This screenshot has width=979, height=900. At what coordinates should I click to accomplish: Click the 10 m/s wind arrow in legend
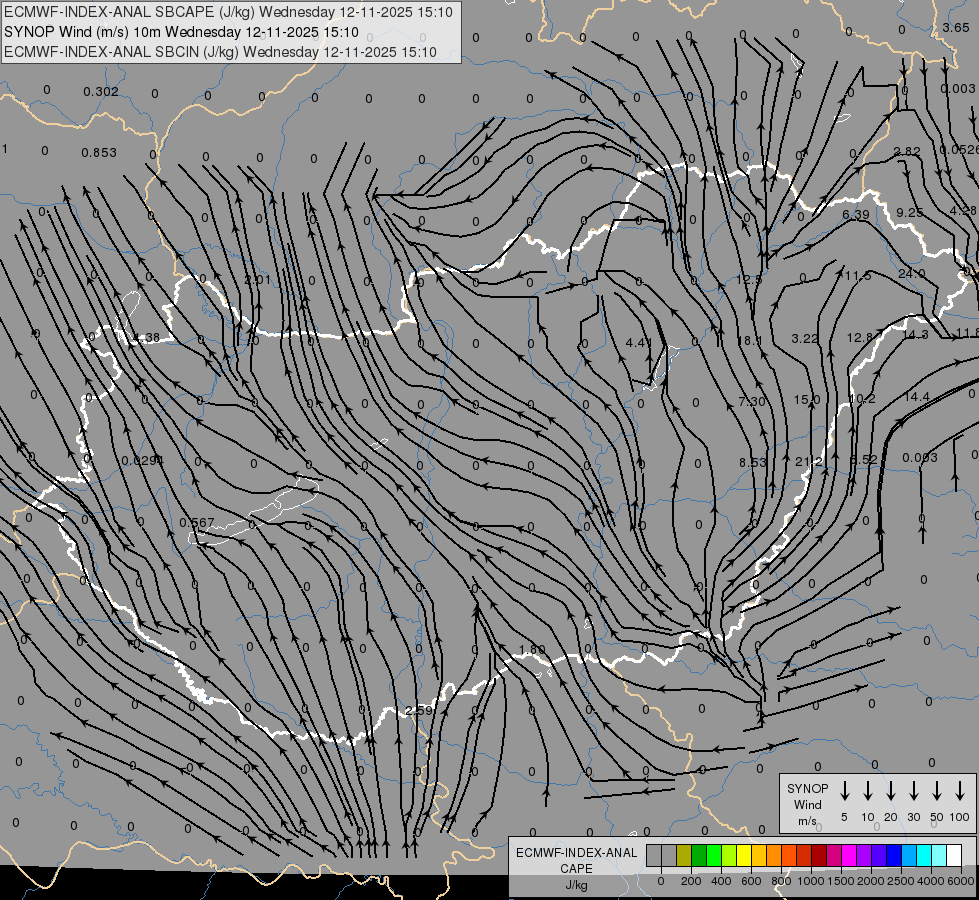(867, 791)
